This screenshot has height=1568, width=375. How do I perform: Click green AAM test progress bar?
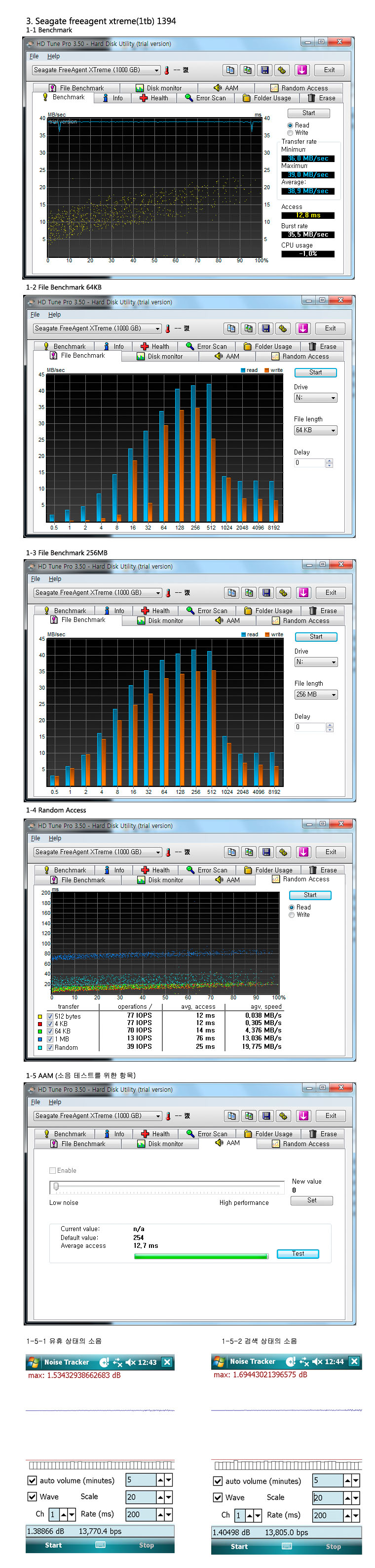(201, 1256)
